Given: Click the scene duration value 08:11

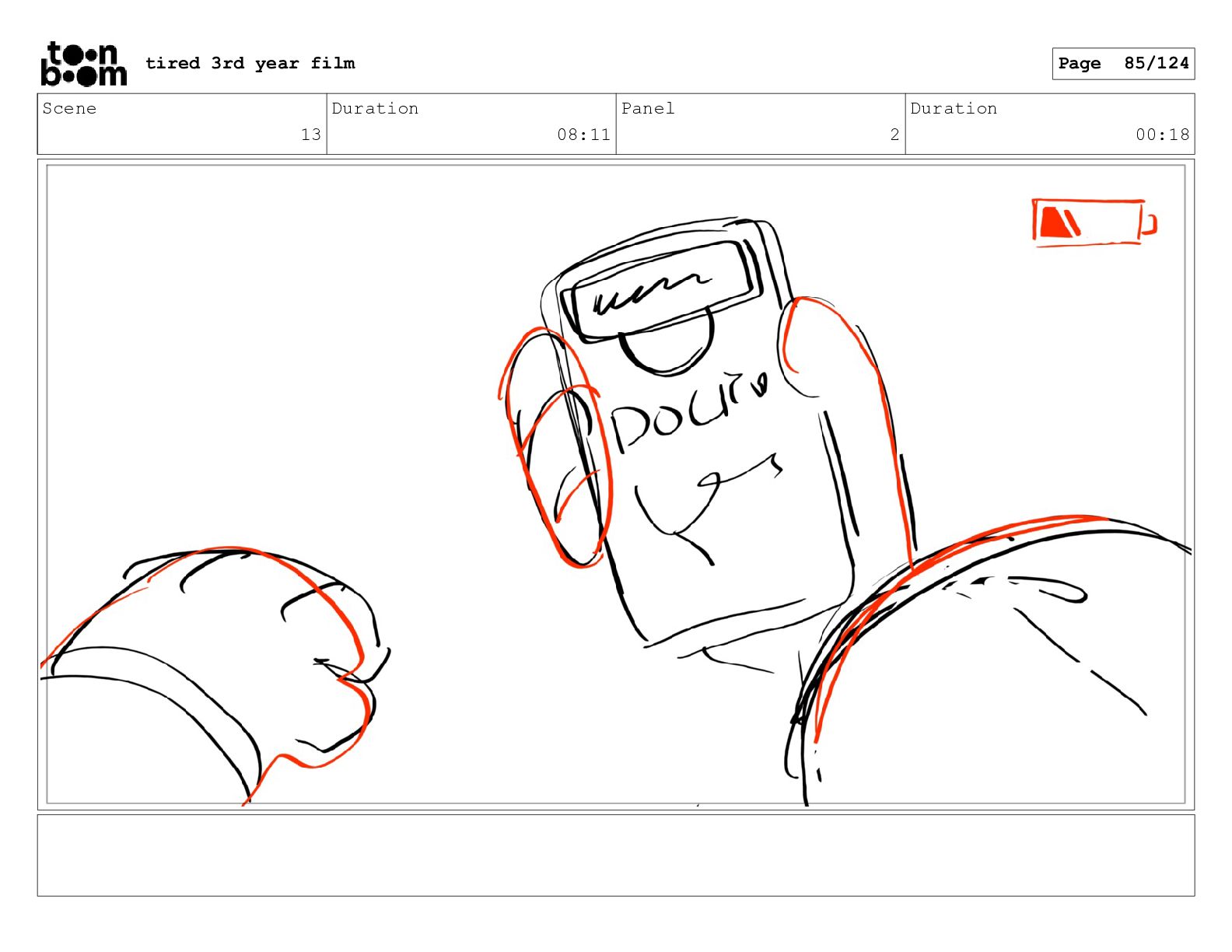Looking at the screenshot, I should [583, 135].
